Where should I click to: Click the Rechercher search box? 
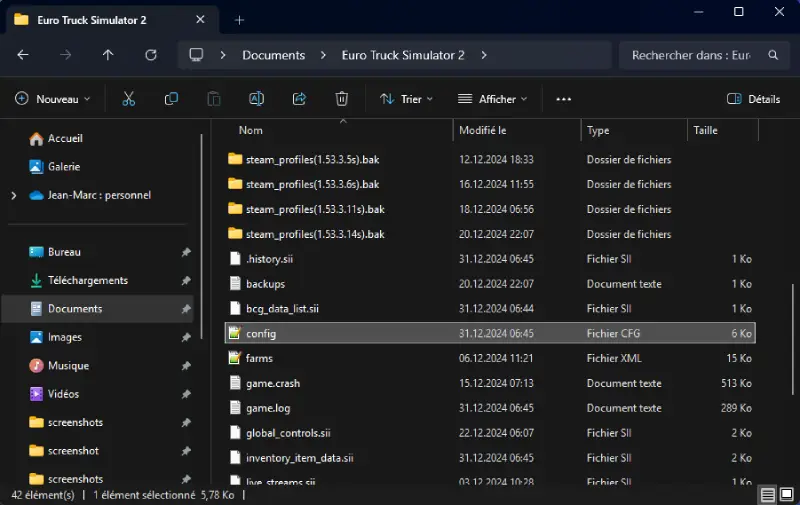(691, 55)
